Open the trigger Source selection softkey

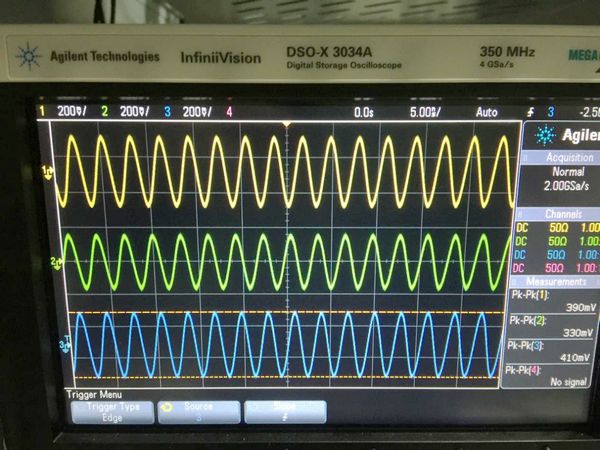[198, 412]
